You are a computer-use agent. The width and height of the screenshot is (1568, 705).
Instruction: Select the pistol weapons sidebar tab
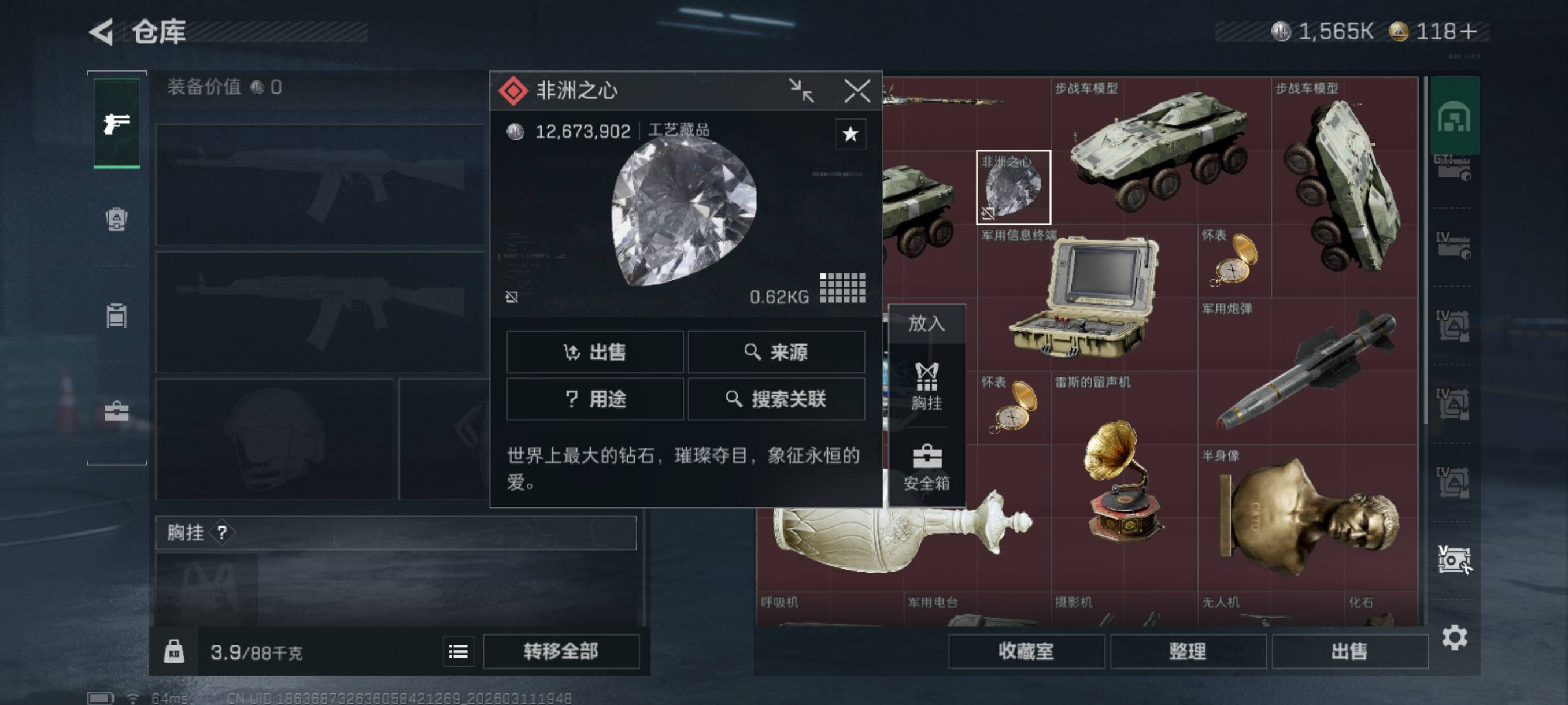tap(117, 124)
